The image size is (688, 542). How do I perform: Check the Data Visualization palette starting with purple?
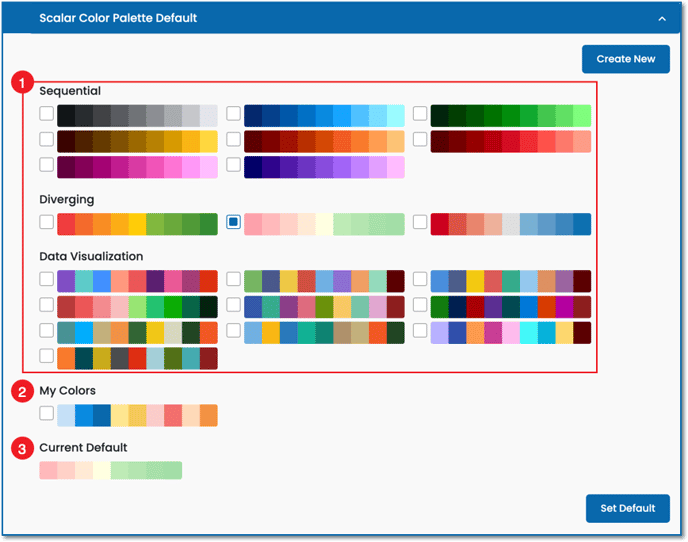click(47, 279)
